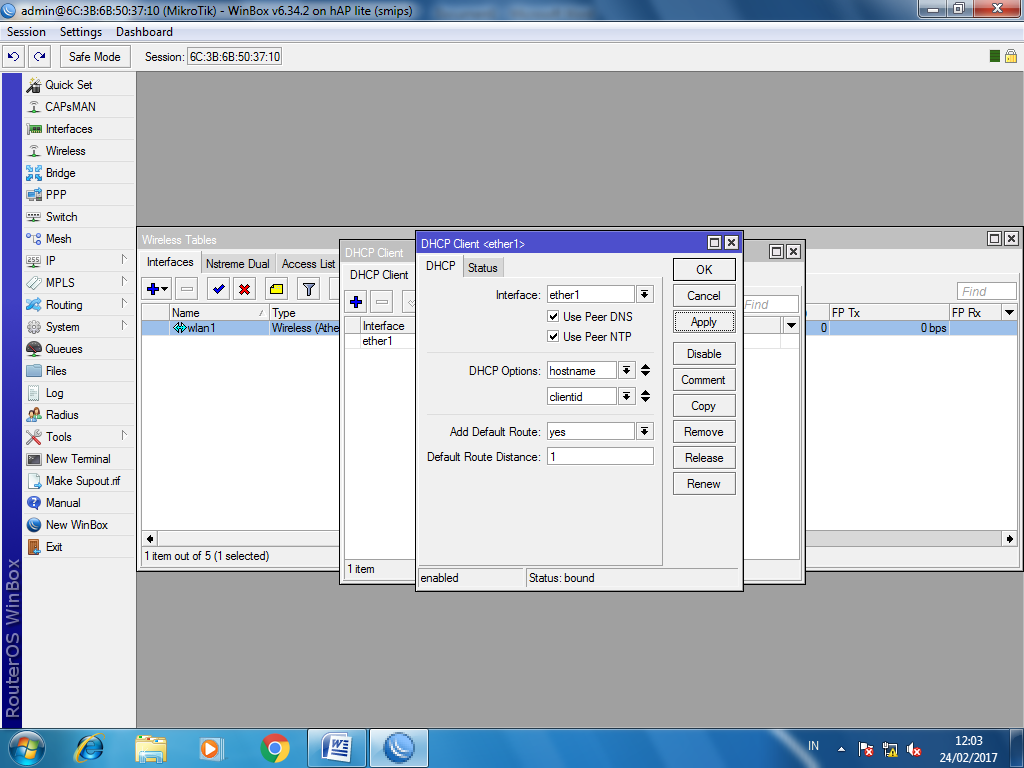Open Files menu item

[56, 371]
